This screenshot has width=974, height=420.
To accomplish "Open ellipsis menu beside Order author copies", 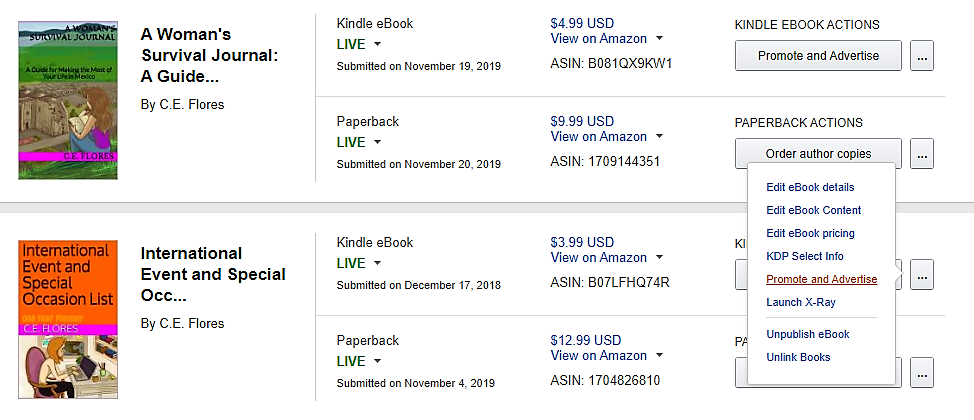I will pos(921,154).
